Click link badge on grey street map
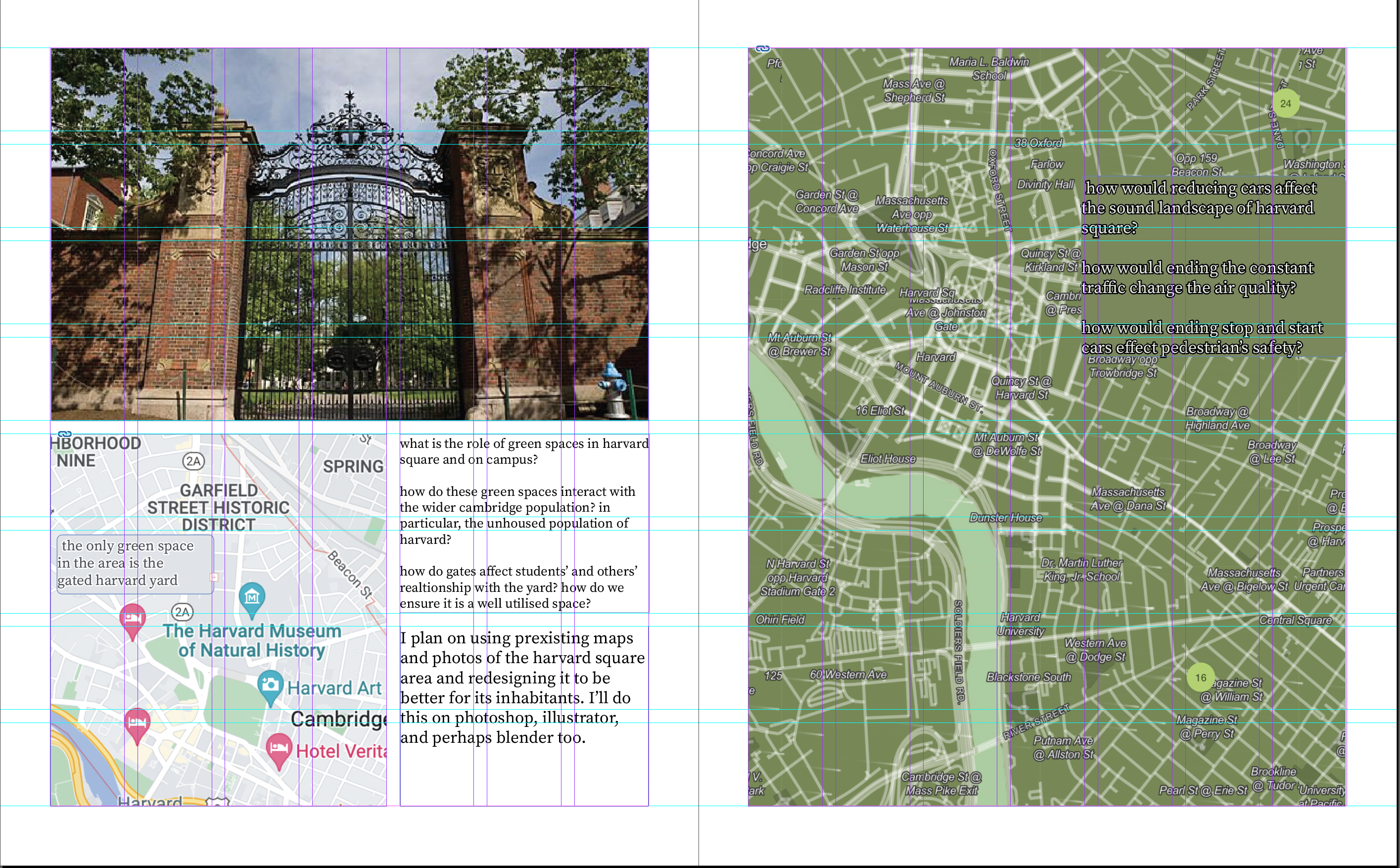This screenshot has height=868, width=1400. click(65, 434)
